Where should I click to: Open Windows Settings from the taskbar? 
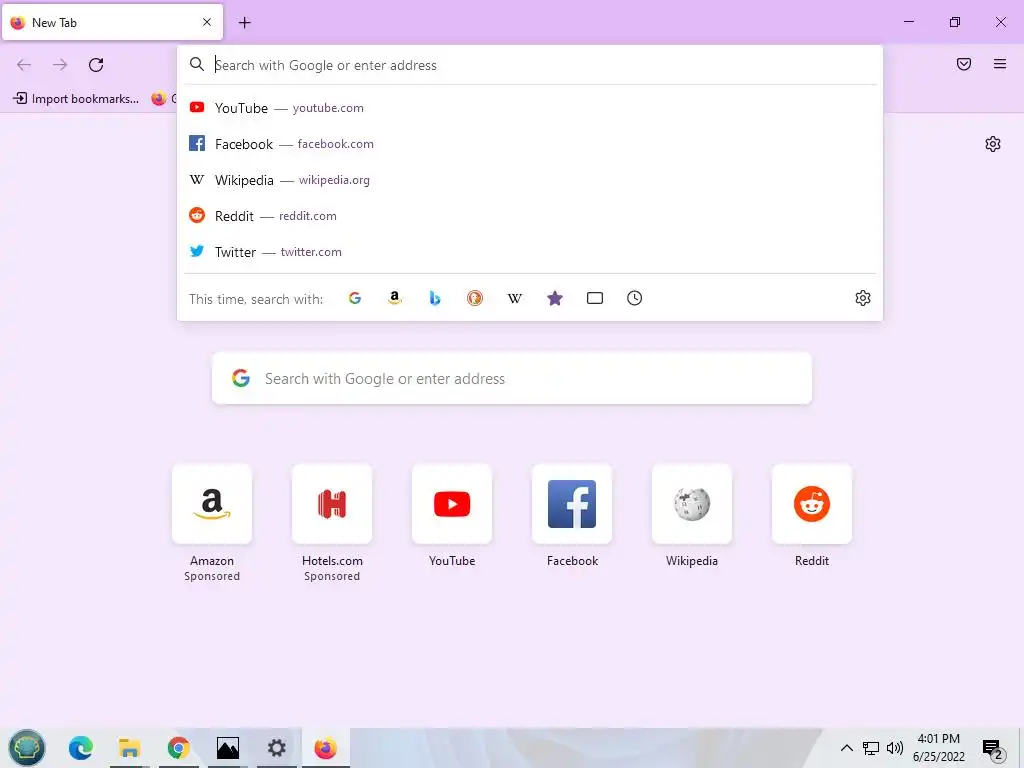coord(276,748)
